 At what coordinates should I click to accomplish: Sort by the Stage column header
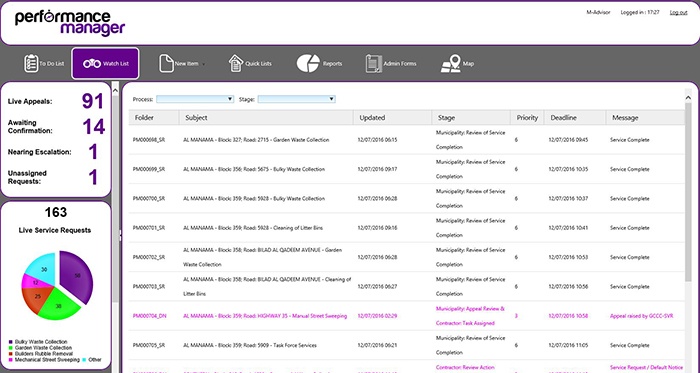(x=471, y=118)
